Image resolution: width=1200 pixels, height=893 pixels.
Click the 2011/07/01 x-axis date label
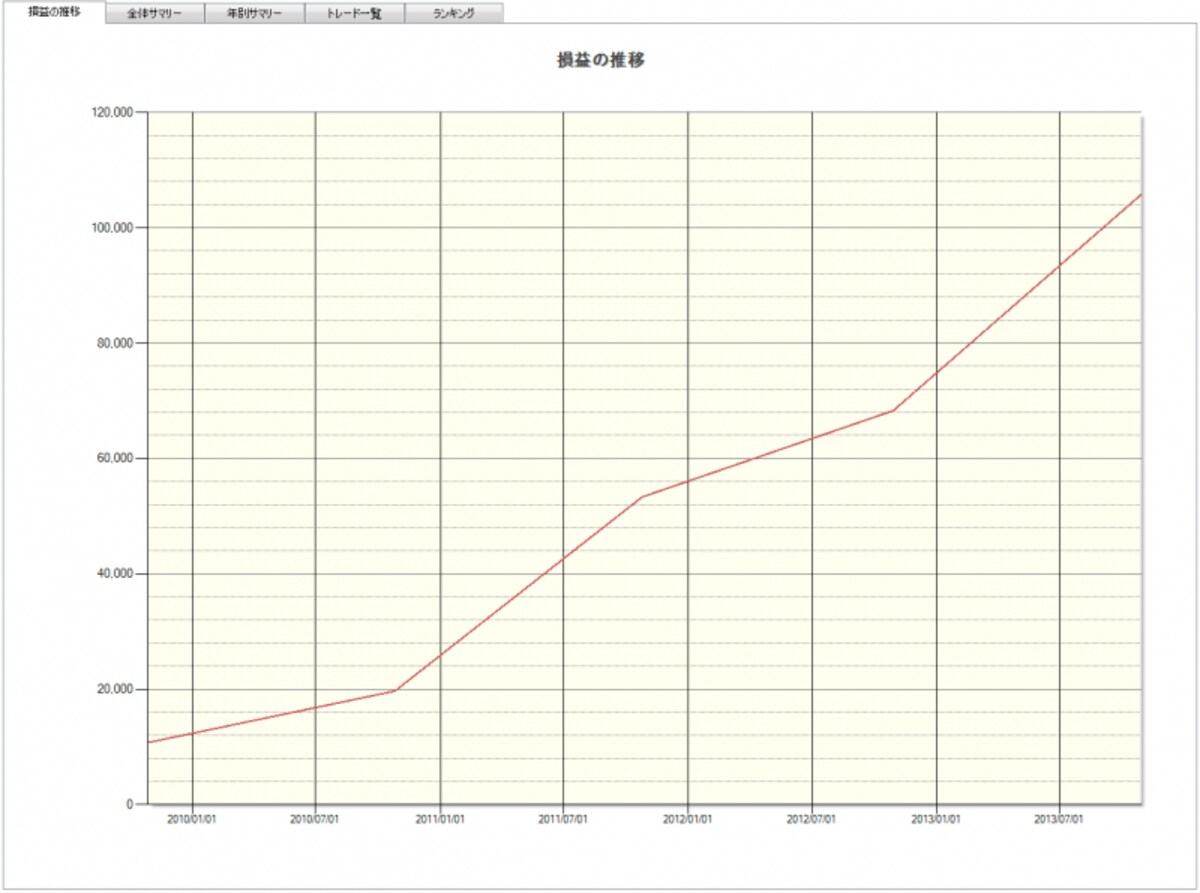click(563, 818)
